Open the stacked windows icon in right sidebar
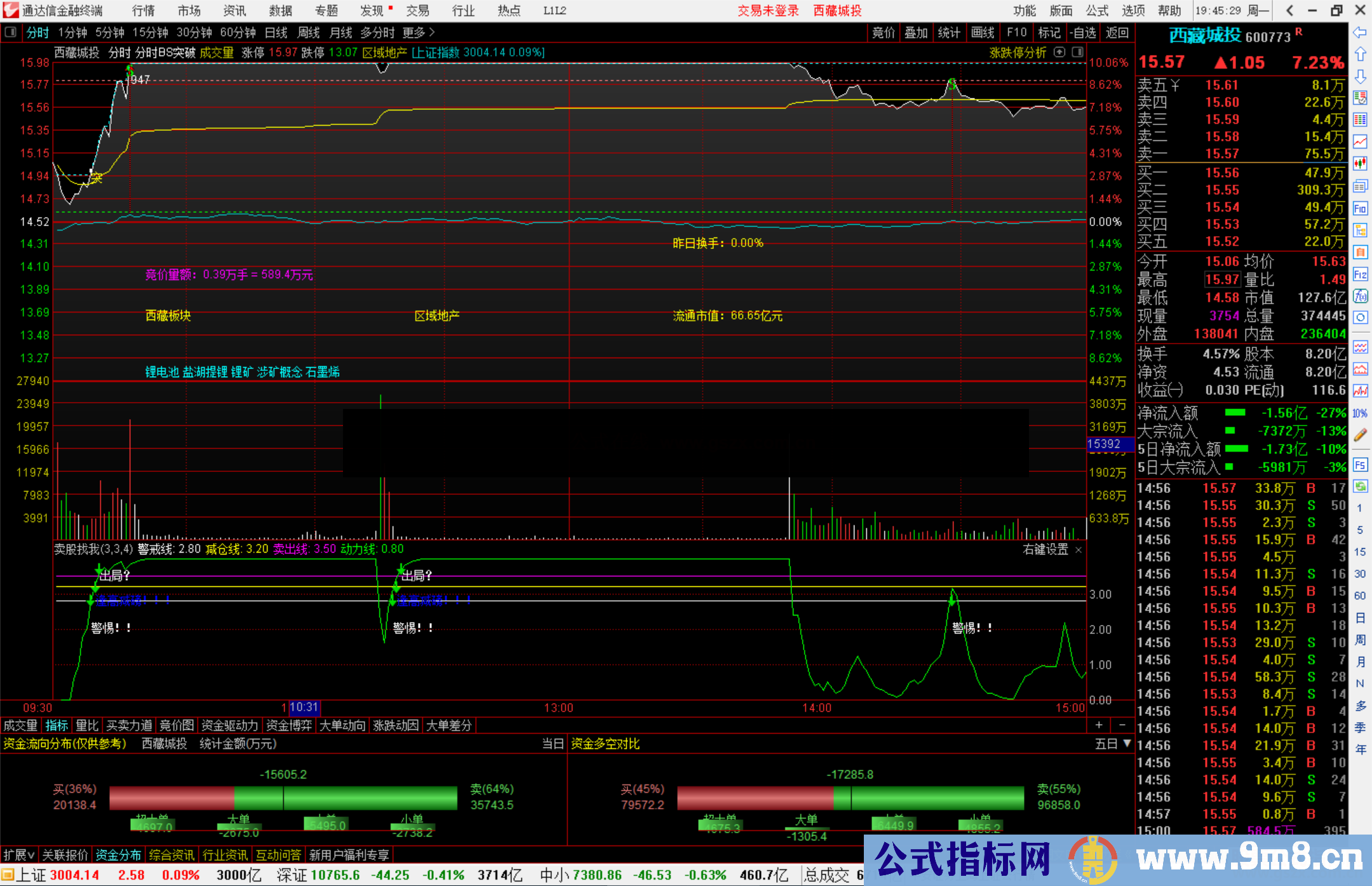The height and width of the screenshot is (886, 1372). click(1360, 186)
